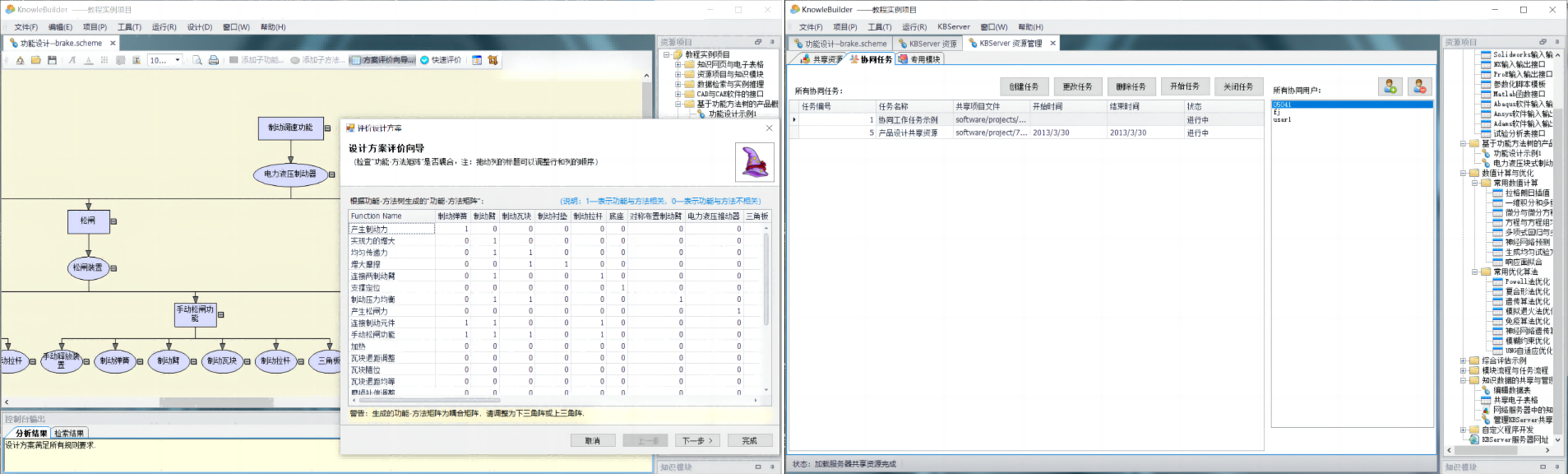
Task: Click the wizard hat image in dialog
Action: 754,162
